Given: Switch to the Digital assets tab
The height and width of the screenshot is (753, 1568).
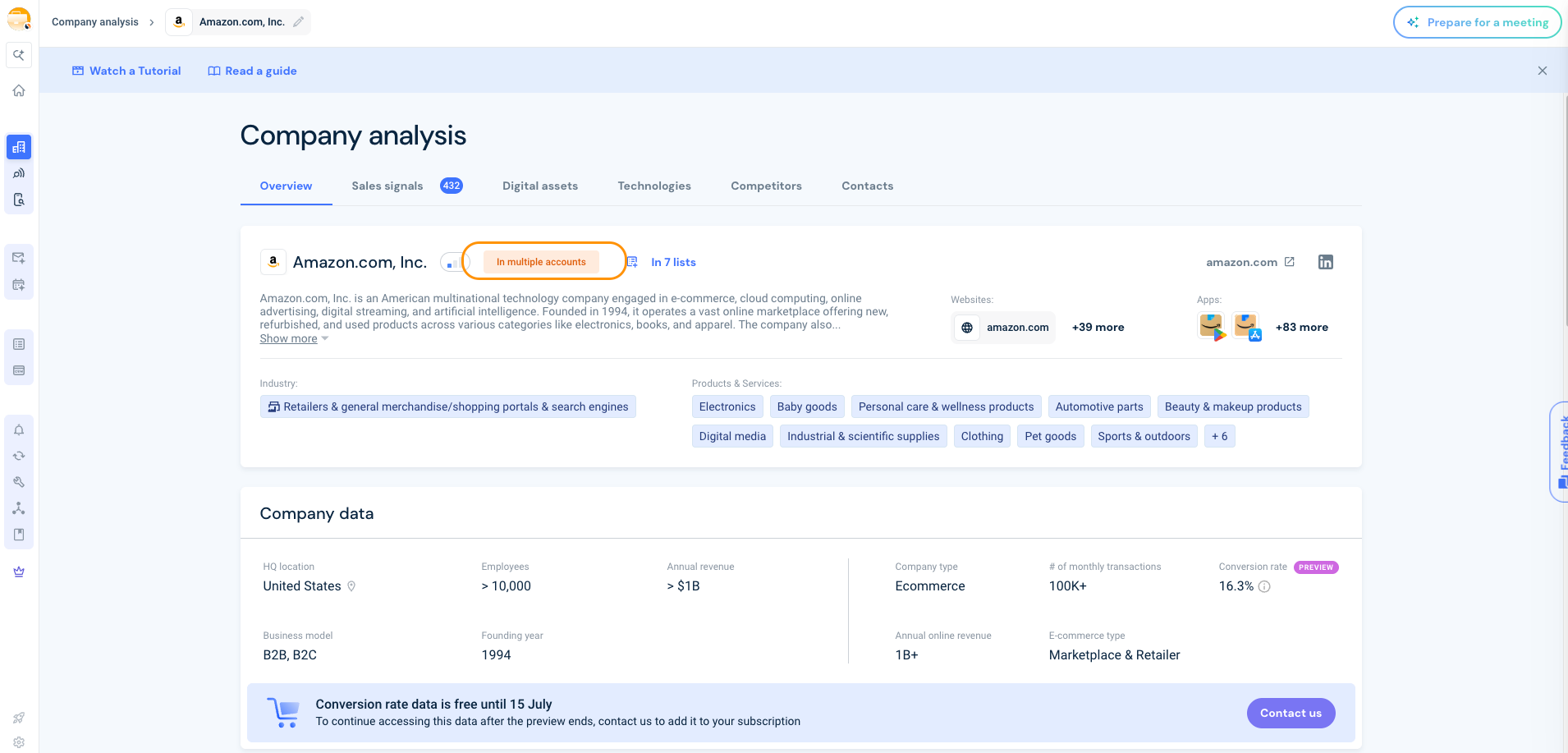Looking at the screenshot, I should pyautogui.click(x=540, y=186).
